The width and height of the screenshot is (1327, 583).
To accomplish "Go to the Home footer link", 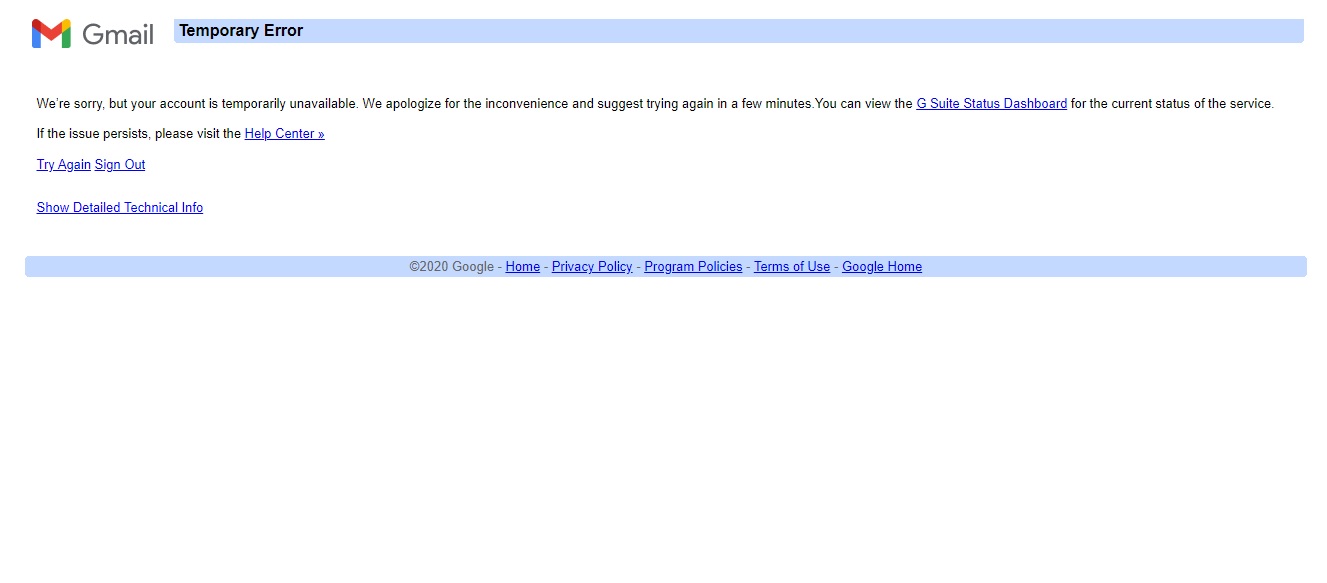I will [522, 267].
